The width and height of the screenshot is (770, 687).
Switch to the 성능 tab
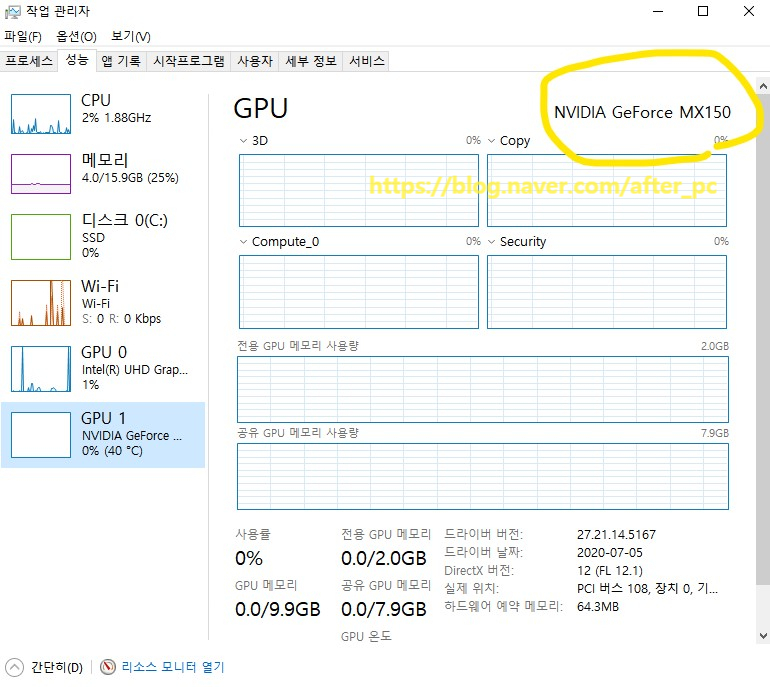(77, 60)
